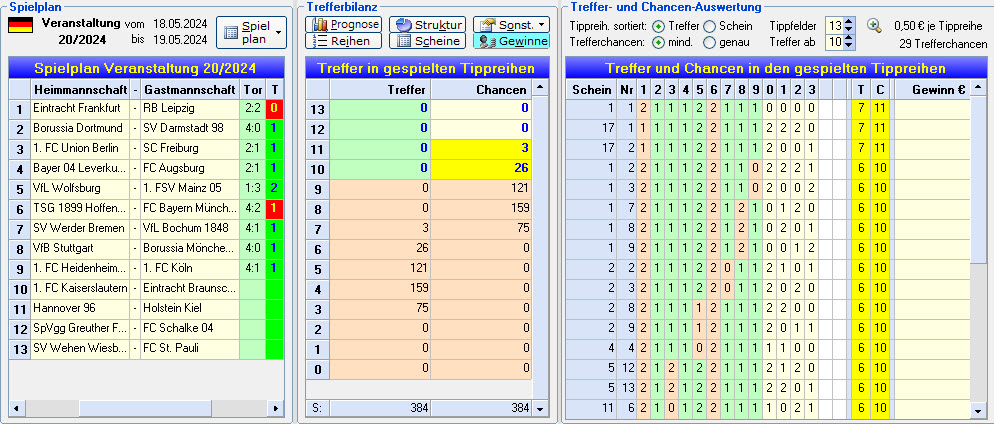Viewport: 994px width, 424px height.
Task: Click the T column header in right table
Action: 861,89
